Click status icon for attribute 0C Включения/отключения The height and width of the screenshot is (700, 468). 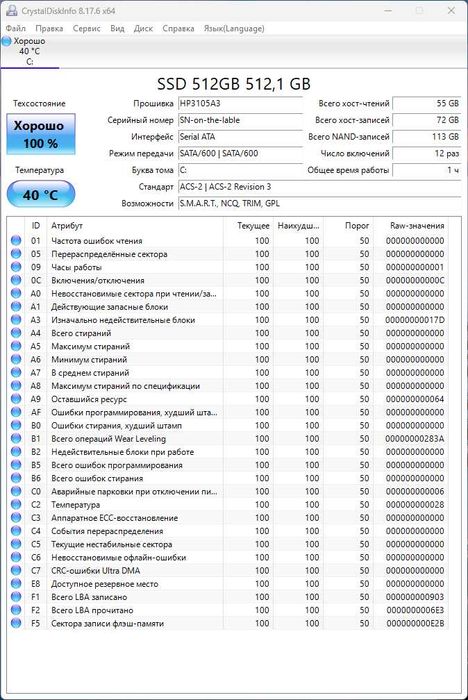16,280
